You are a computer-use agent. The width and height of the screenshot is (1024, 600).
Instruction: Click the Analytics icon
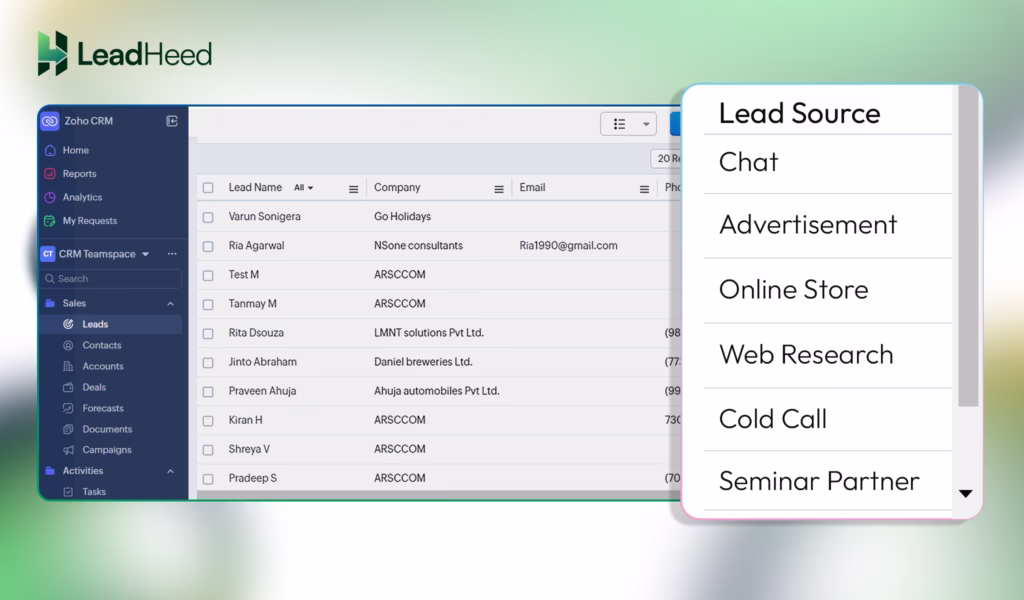(x=52, y=197)
